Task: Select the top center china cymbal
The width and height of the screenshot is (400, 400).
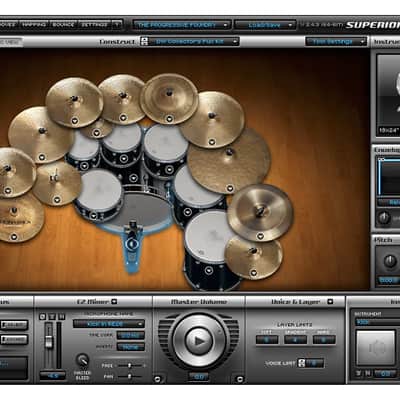Action: pyautogui.click(x=169, y=98)
